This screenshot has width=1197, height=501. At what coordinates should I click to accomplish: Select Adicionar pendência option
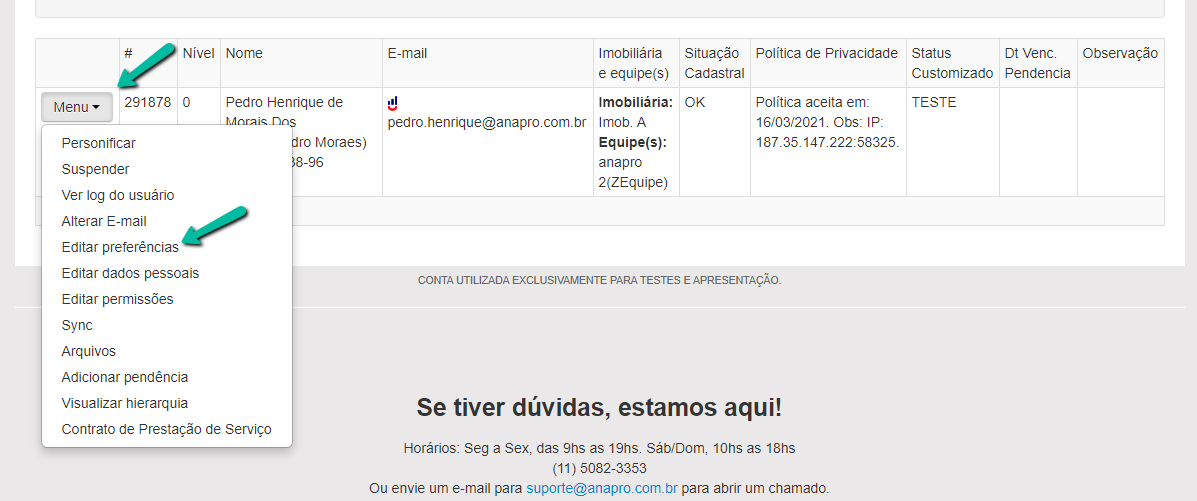(x=124, y=377)
